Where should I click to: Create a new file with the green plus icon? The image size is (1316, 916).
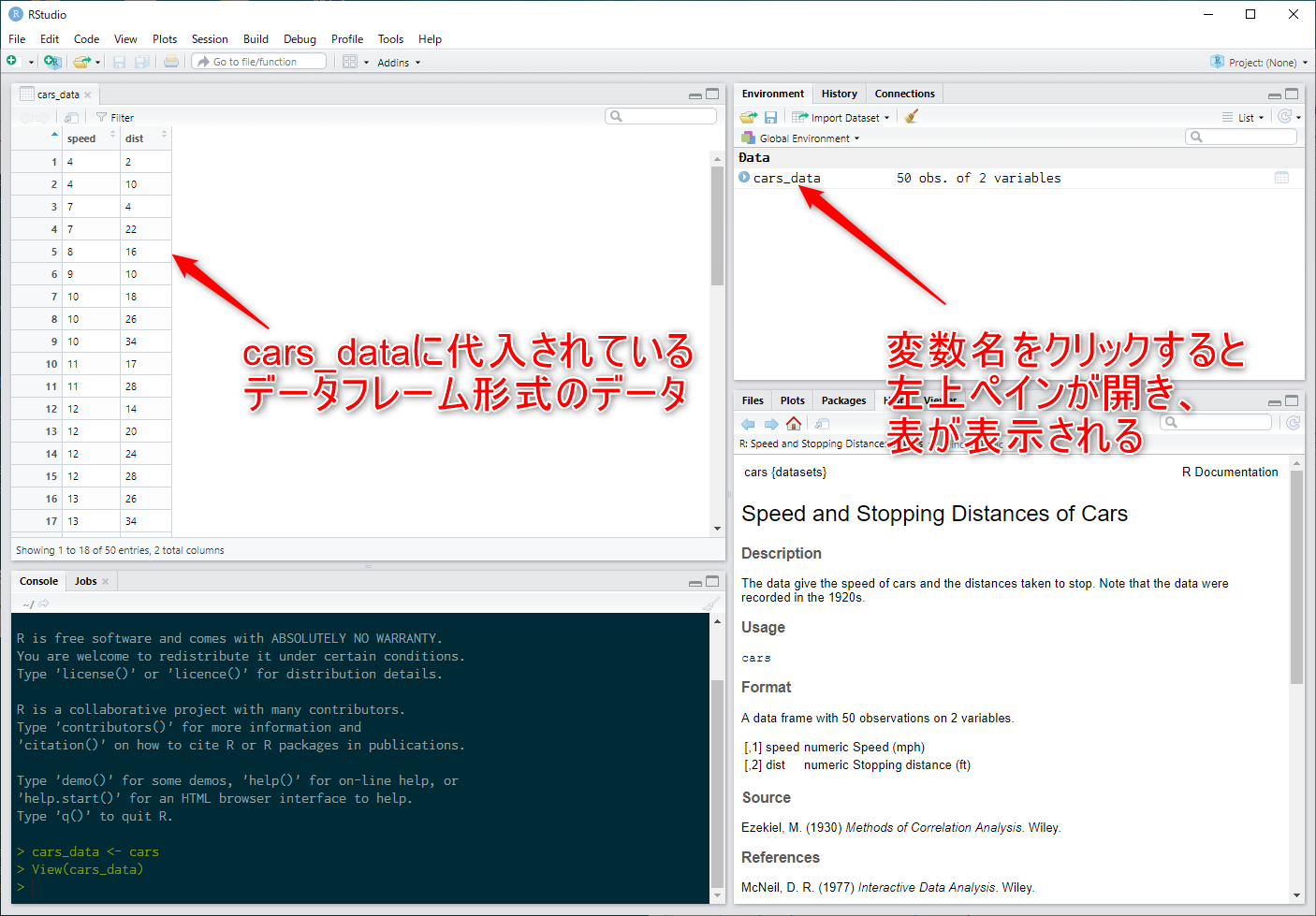click(x=12, y=62)
